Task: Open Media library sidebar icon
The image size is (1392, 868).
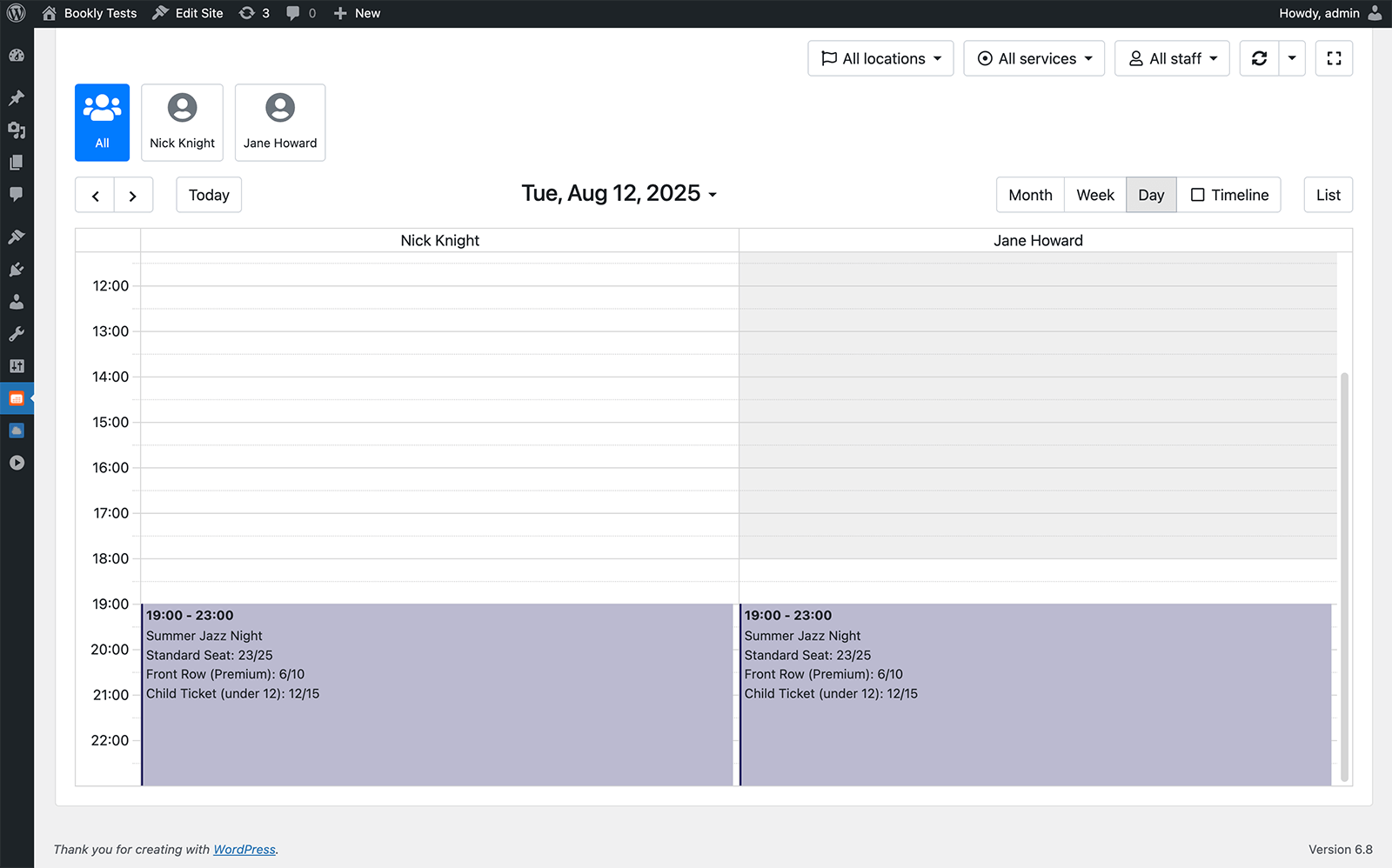Action: [x=17, y=130]
